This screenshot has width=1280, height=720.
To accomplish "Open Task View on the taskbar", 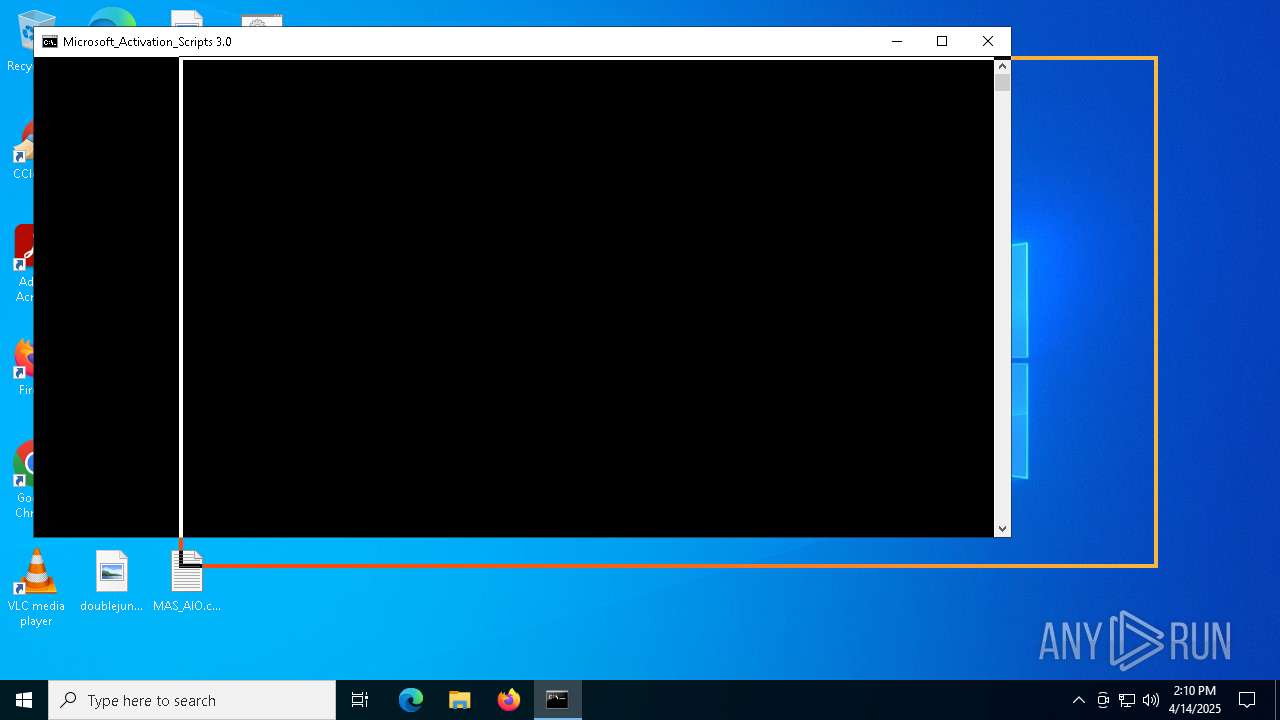I will coord(360,700).
